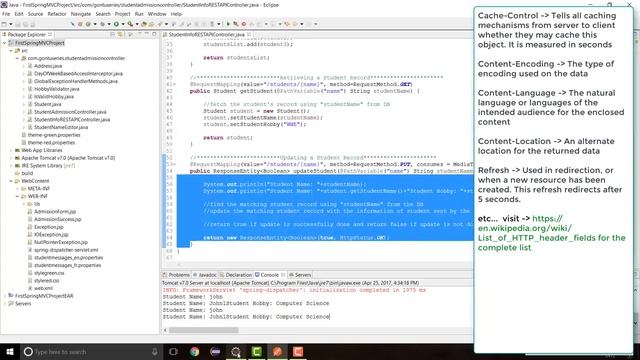The image size is (640, 360).
Task: Open the Edit menu
Action: pos(19,14)
